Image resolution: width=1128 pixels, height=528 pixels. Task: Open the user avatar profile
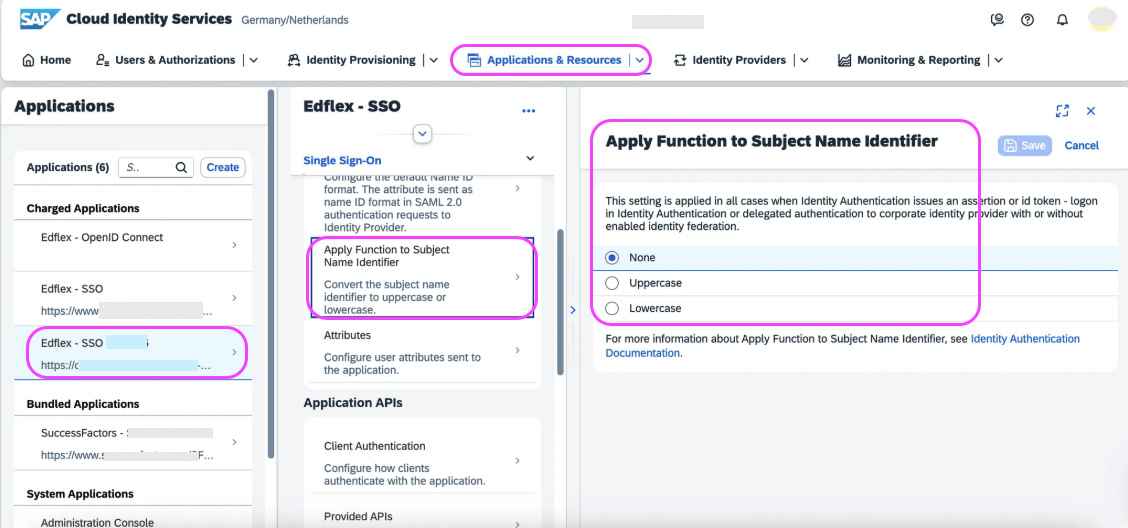tap(1101, 20)
